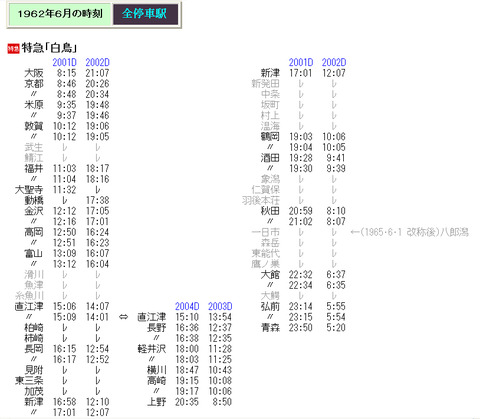Click the 米原 station name
Screen dimensions: 480x419
click(x=34, y=105)
